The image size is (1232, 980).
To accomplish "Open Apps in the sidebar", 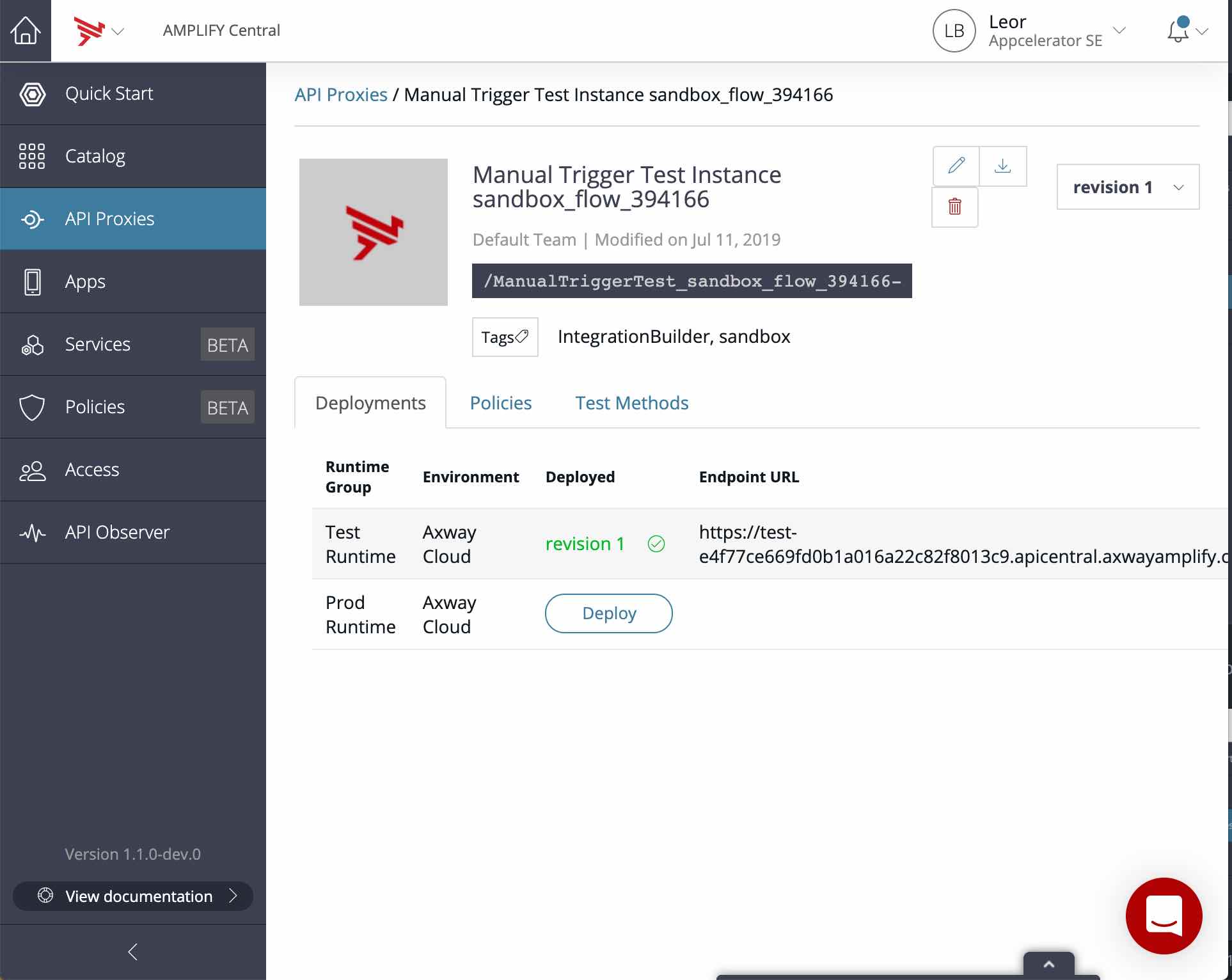I will pos(133,281).
